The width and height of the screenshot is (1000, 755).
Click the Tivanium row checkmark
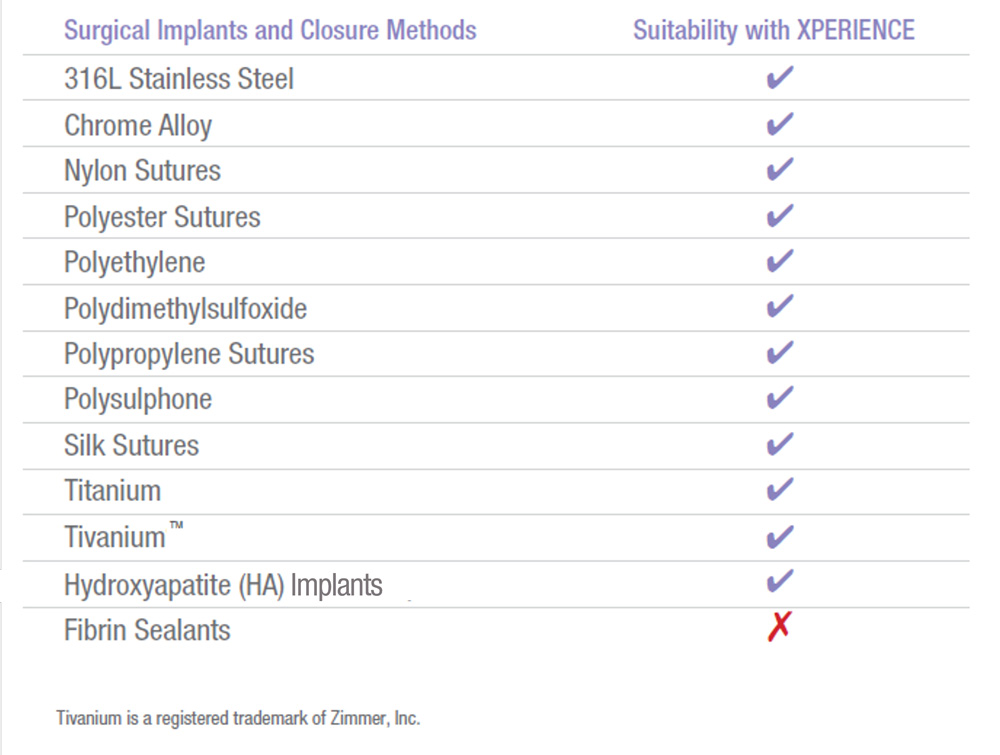(x=779, y=537)
